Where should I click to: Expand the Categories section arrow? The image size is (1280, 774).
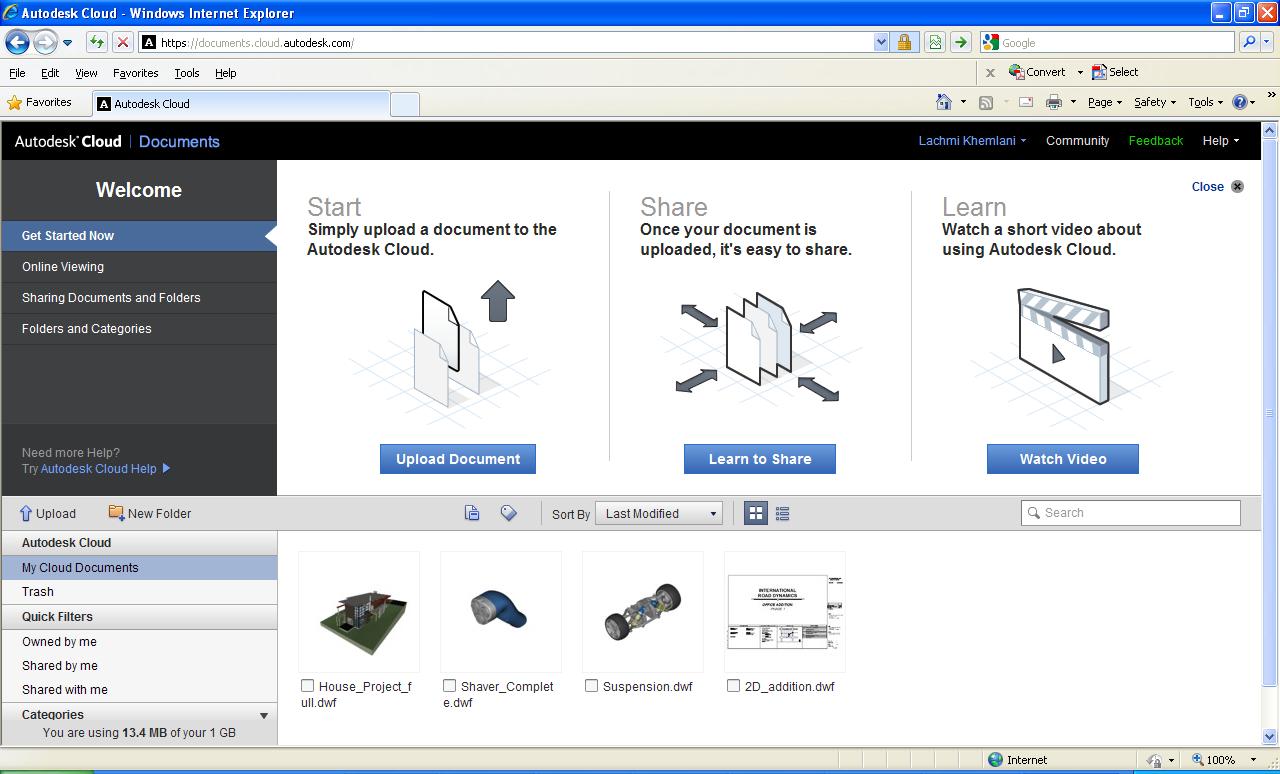click(264, 715)
